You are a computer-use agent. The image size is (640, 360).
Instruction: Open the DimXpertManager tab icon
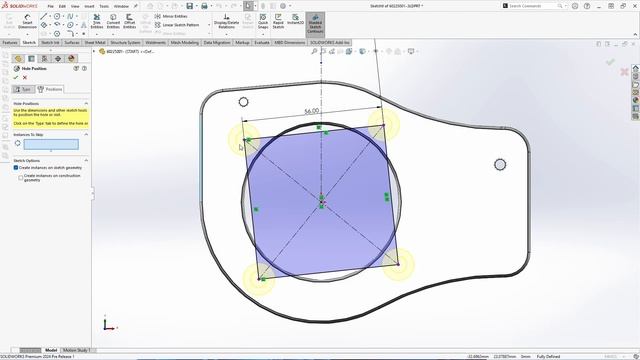58,59
